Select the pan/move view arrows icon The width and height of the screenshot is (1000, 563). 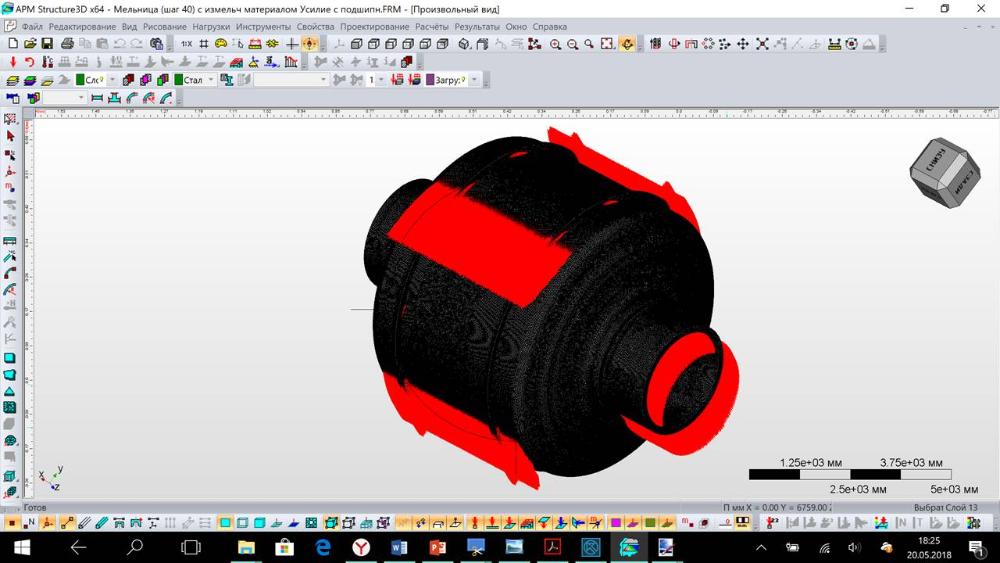[743, 44]
